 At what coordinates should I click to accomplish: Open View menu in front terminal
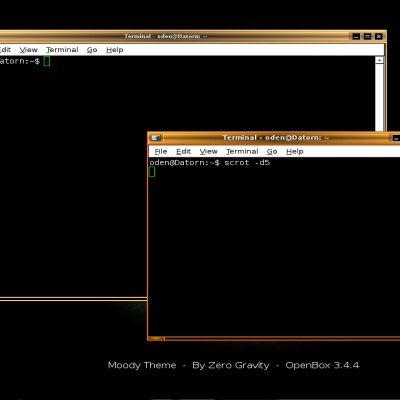pos(209,151)
